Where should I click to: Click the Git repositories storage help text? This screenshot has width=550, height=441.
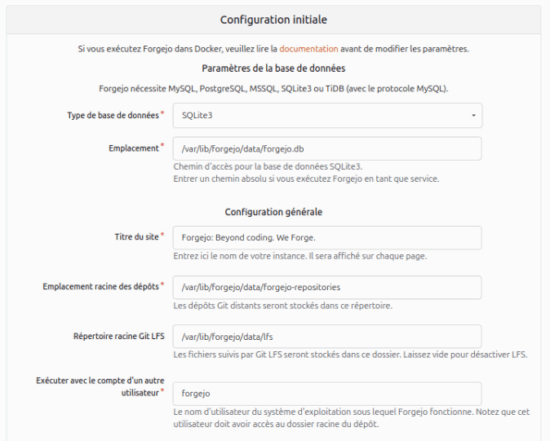click(283, 306)
